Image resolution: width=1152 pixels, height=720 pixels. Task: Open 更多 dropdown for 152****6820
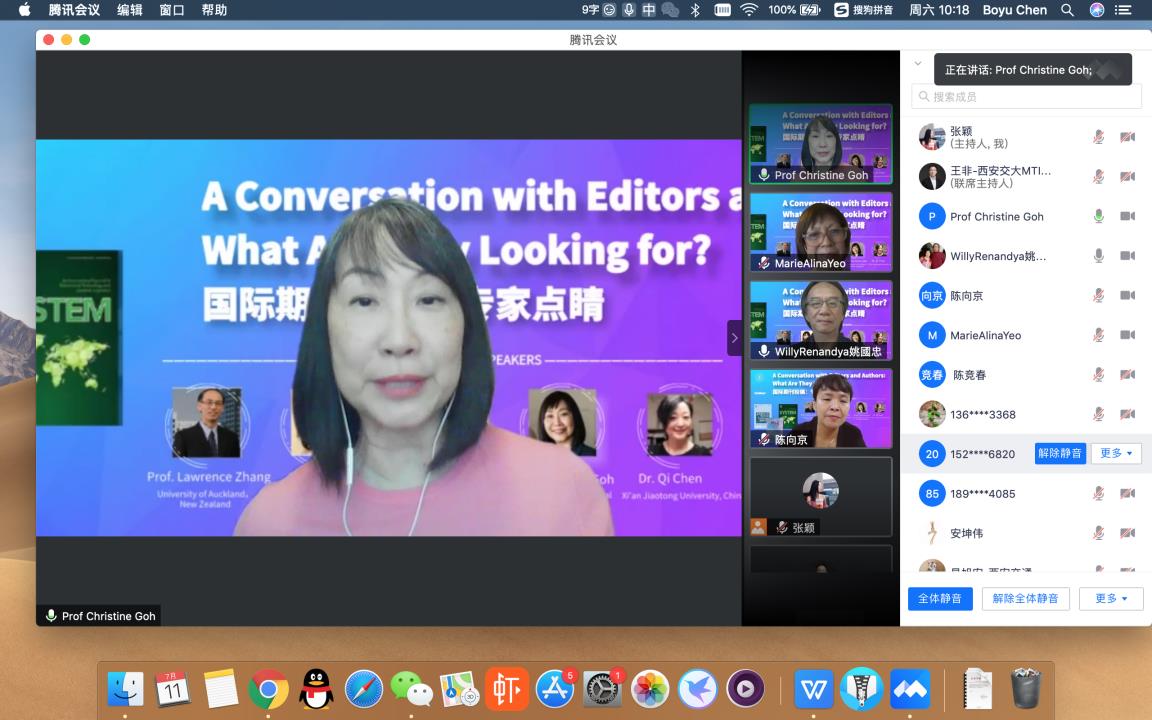1115,454
